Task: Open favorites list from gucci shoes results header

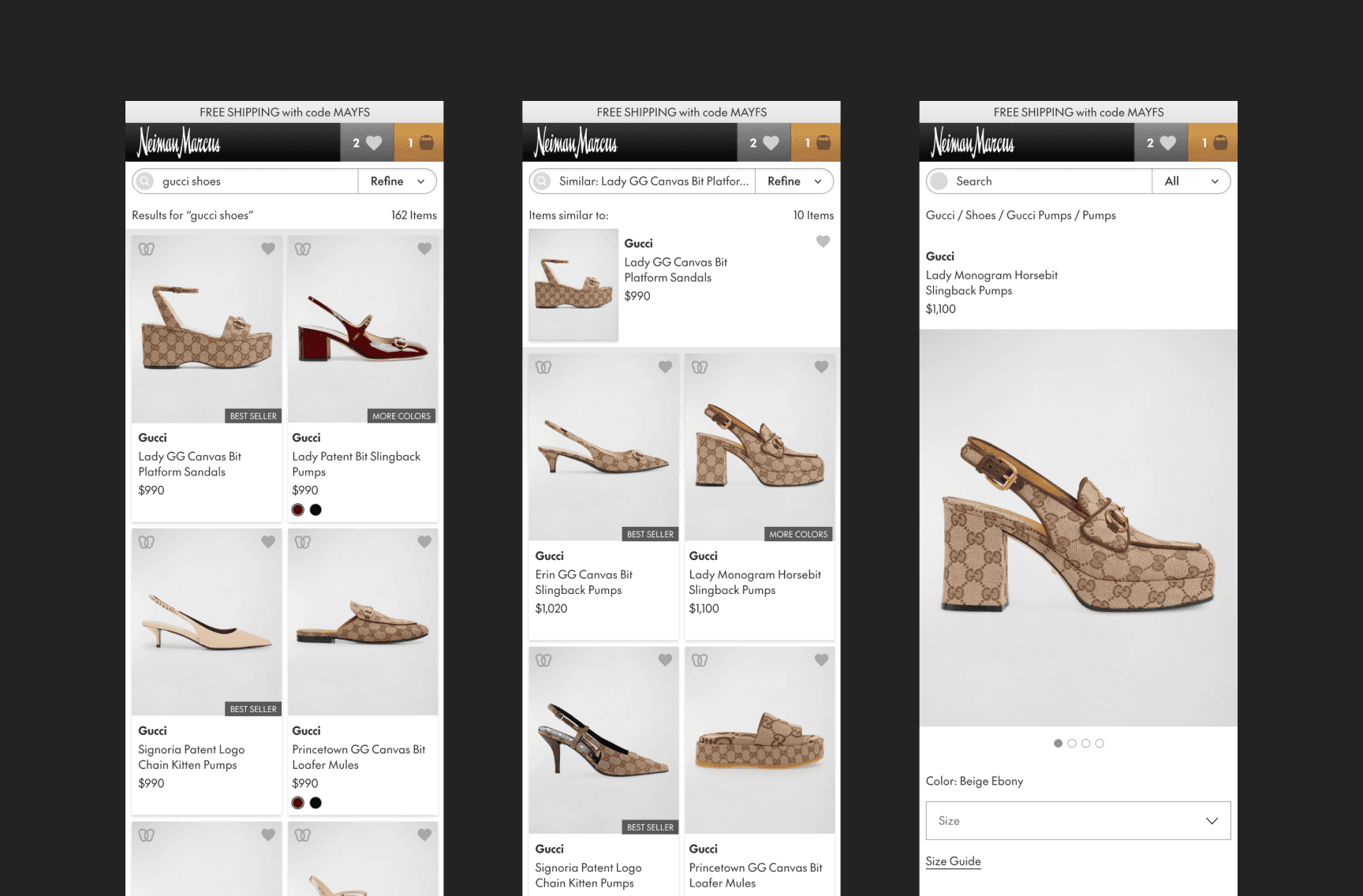Action: pos(368,143)
